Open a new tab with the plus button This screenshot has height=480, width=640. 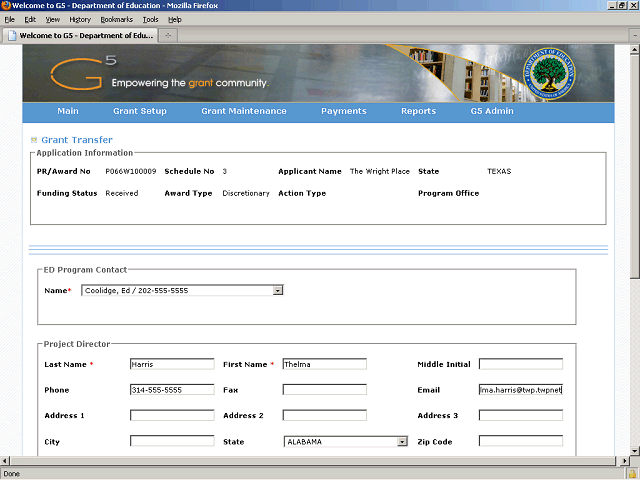(168, 36)
